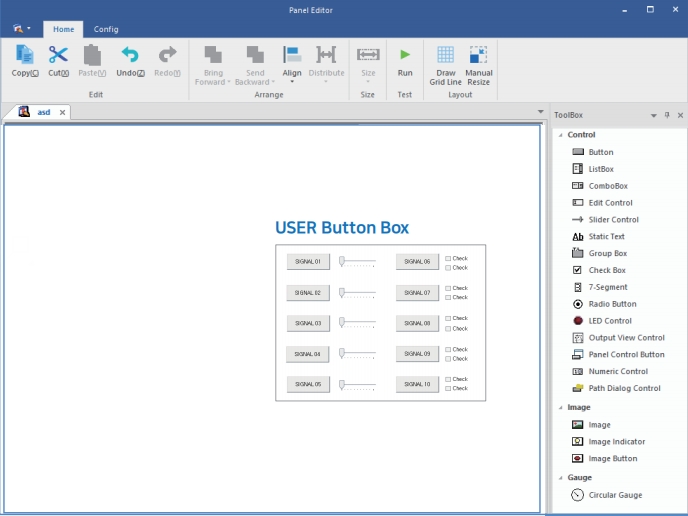Click the SIGNAL 01 button on the panel
This screenshot has width=688, height=516.
tap(308, 262)
